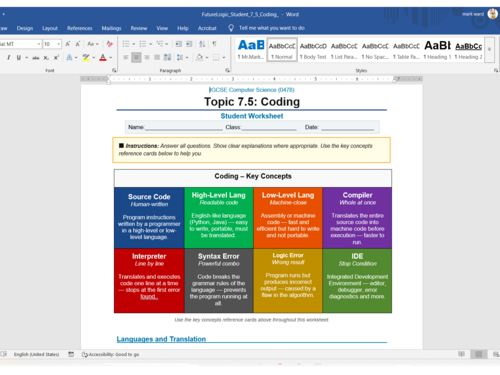
Task: Toggle show paragraph marks
Action: (x=214, y=44)
